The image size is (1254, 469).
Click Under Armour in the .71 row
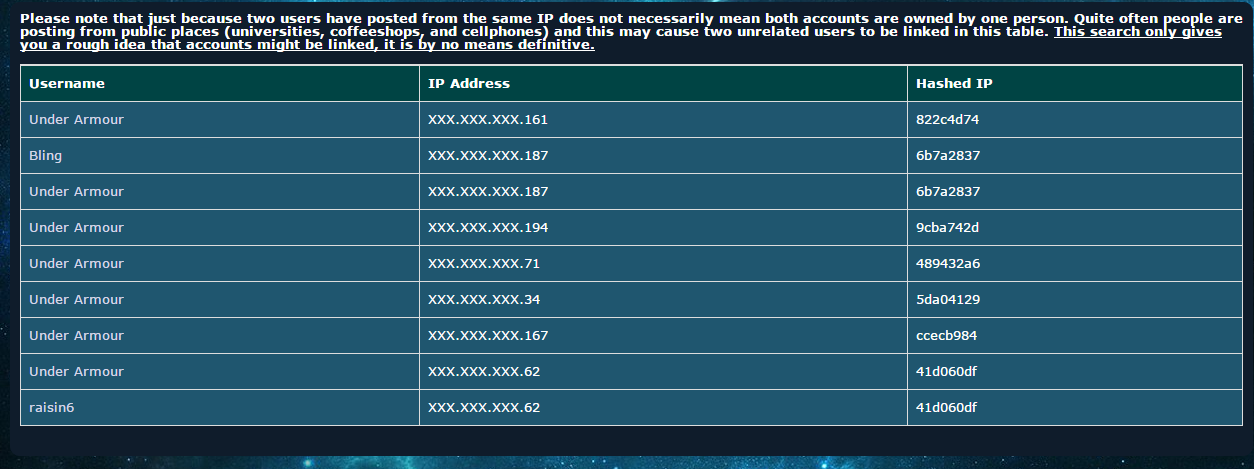(76, 264)
